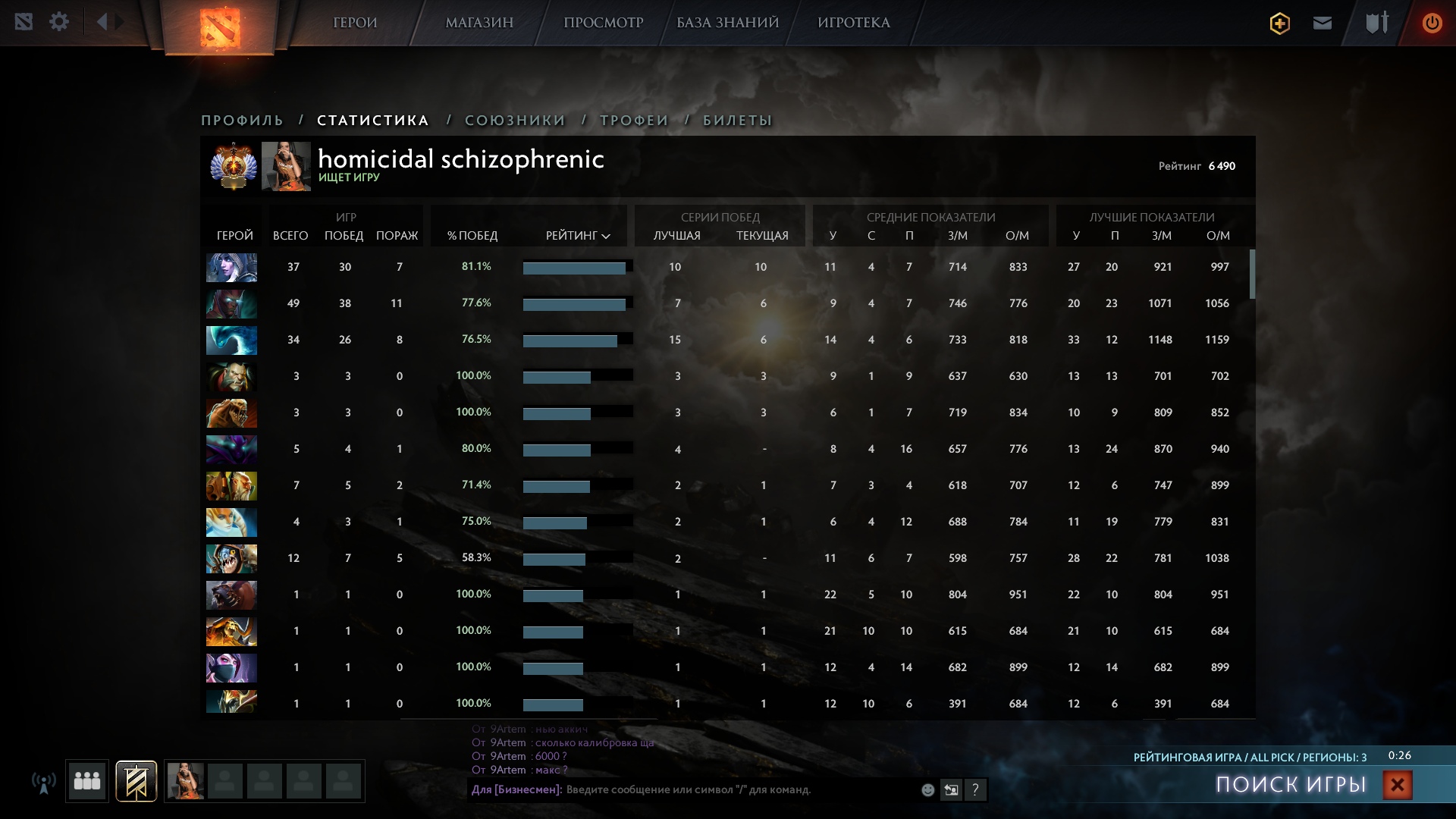The height and width of the screenshot is (819, 1456).
Task: Select the hero portrait with 76.5% wins
Action: (231, 340)
